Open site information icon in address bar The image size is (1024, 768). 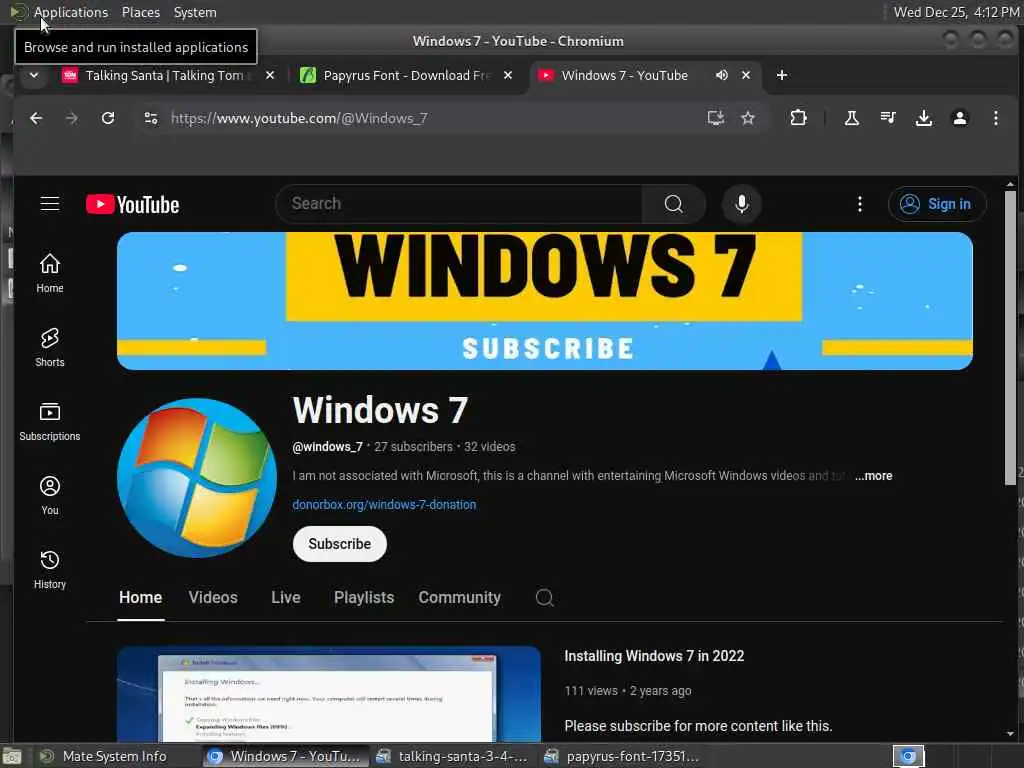click(151, 118)
